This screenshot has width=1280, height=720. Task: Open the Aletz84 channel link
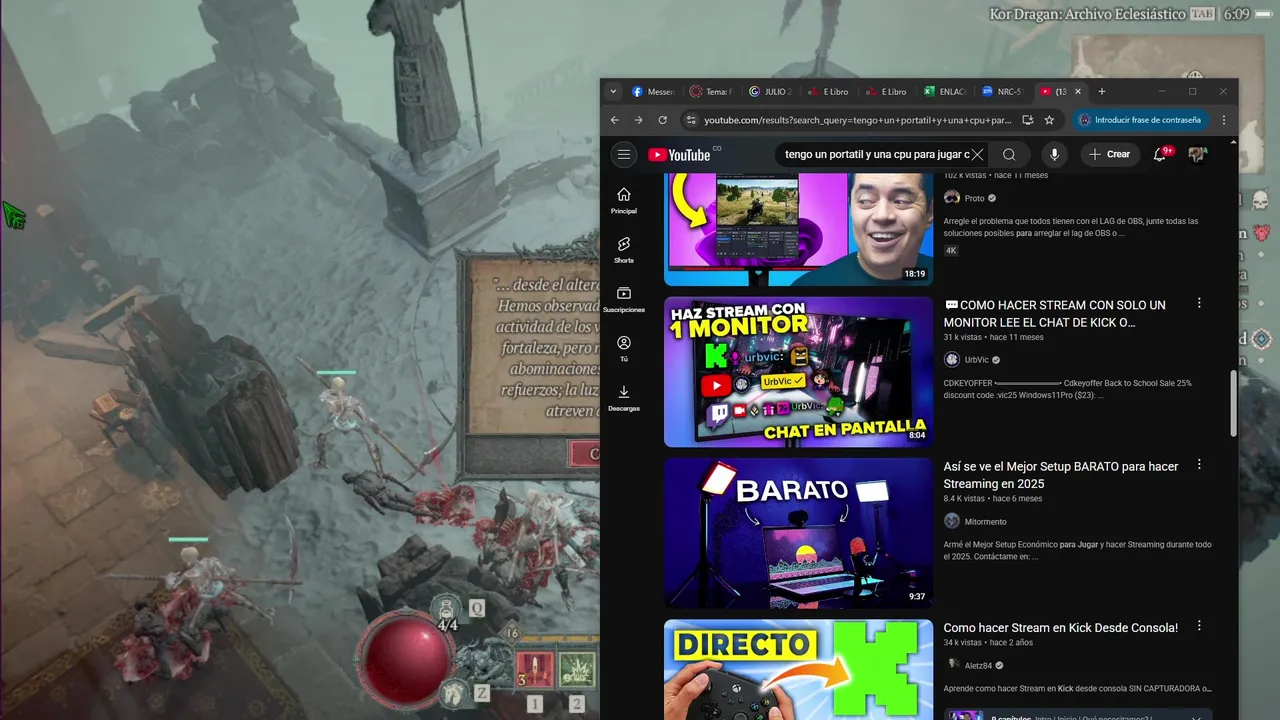(978, 665)
